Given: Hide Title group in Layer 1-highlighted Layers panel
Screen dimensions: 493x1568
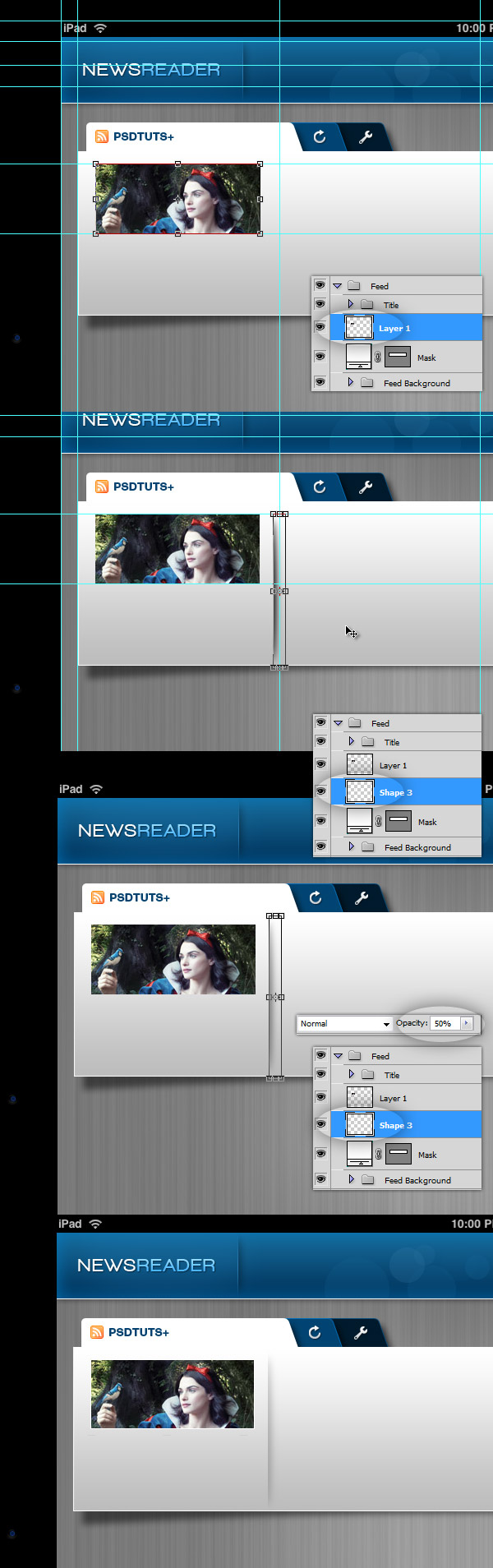Looking at the screenshot, I should [x=320, y=304].
